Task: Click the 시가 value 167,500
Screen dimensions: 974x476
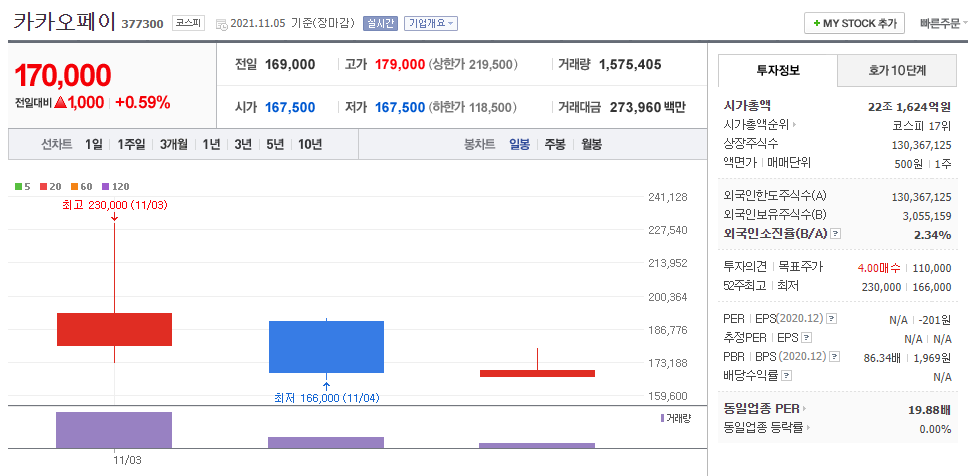Action: [290, 107]
